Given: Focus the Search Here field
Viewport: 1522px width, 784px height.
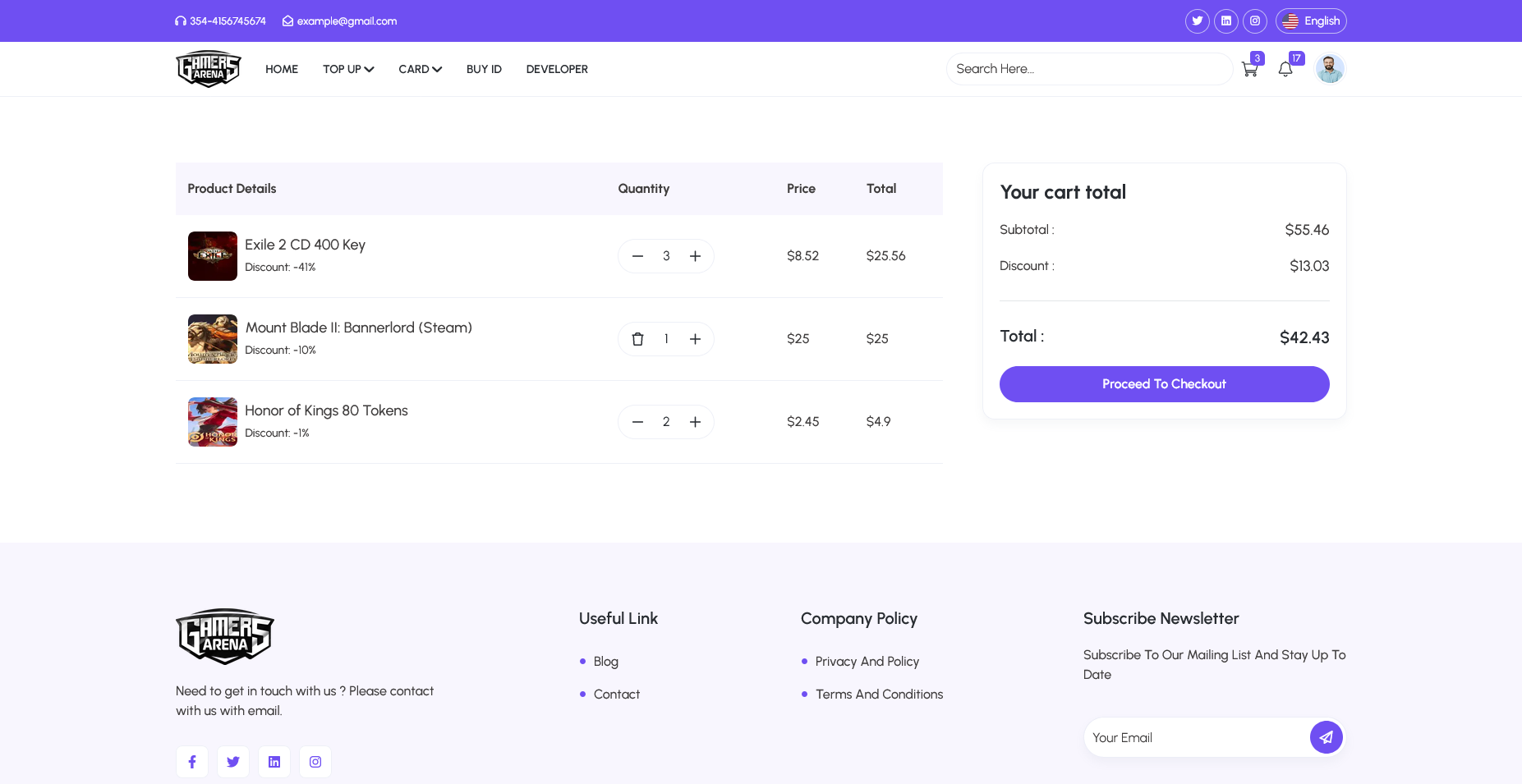Looking at the screenshot, I should 1089,69.
